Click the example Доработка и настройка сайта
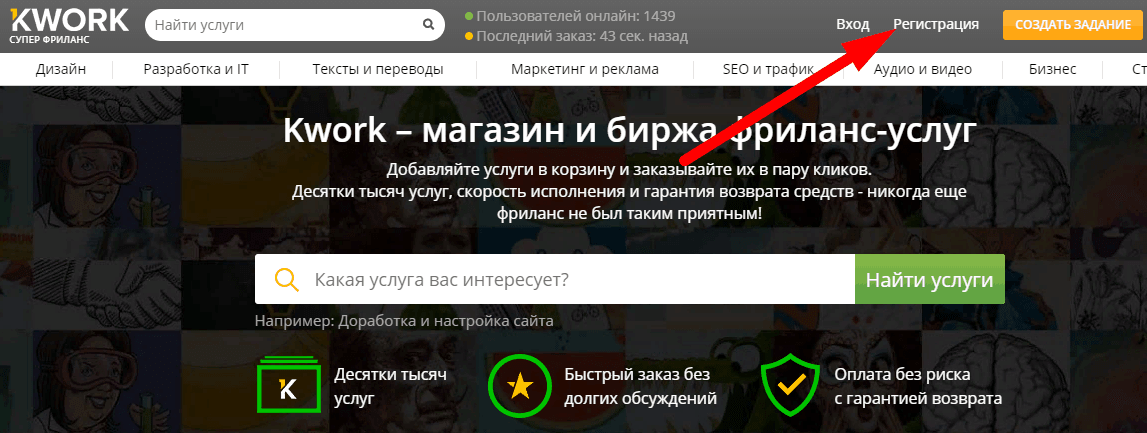The width and height of the screenshot is (1147, 433). pos(445,322)
